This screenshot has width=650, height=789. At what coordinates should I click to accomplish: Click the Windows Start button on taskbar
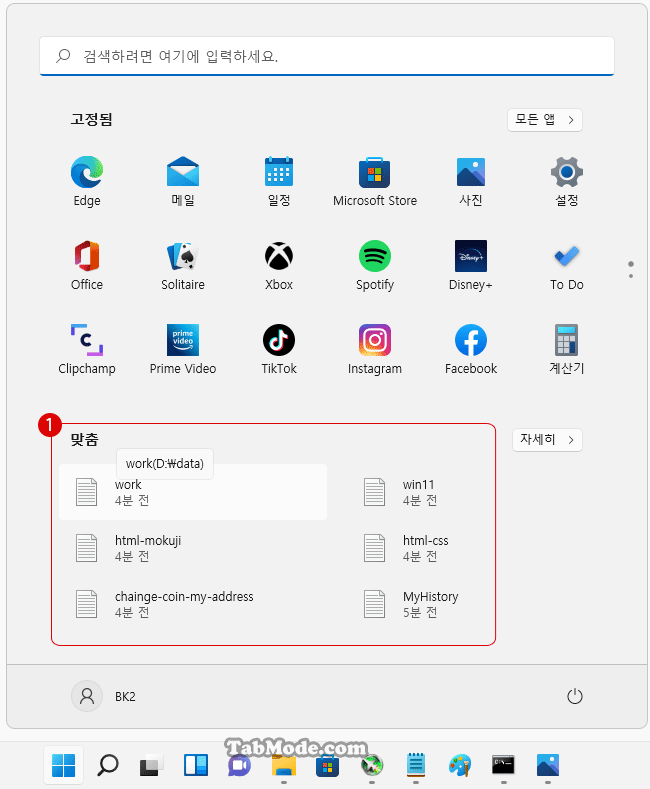tap(63, 765)
